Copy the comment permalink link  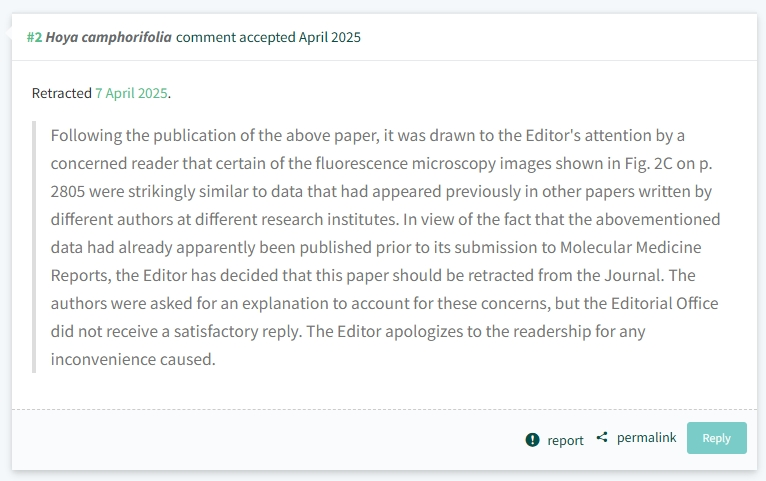click(x=646, y=438)
